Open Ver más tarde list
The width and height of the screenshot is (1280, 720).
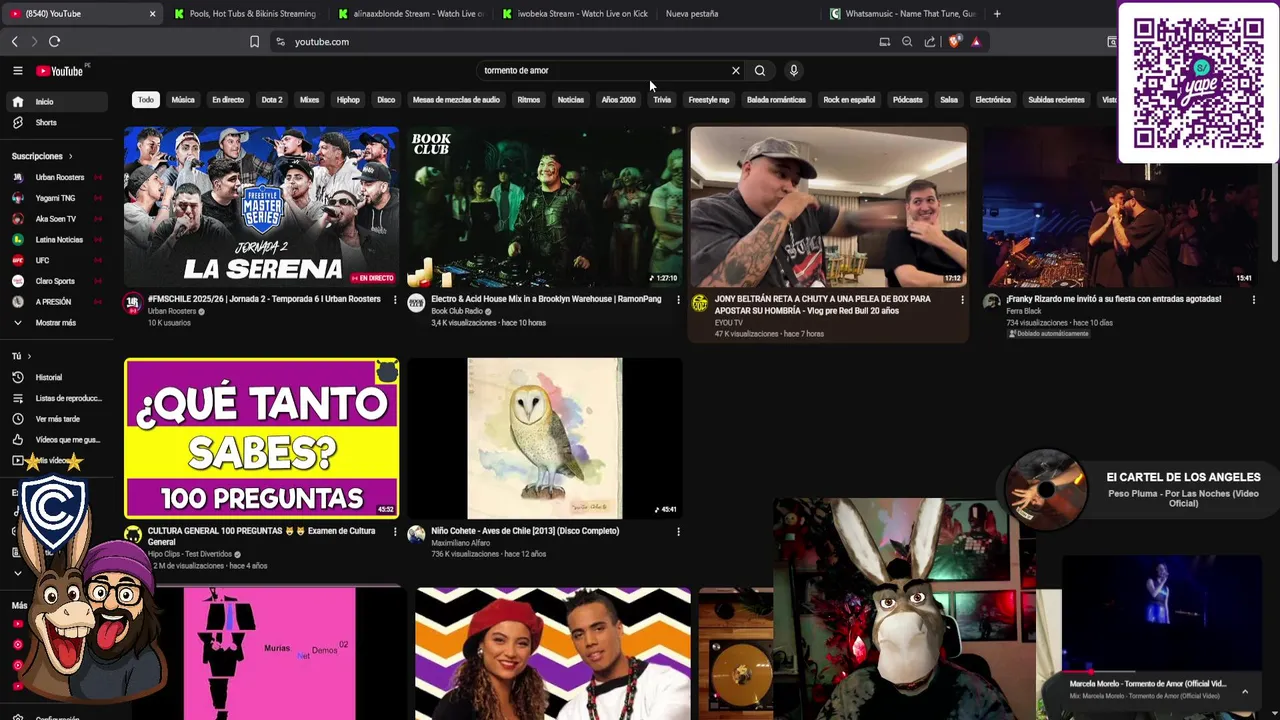pyautogui.click(x=58, y=419)
